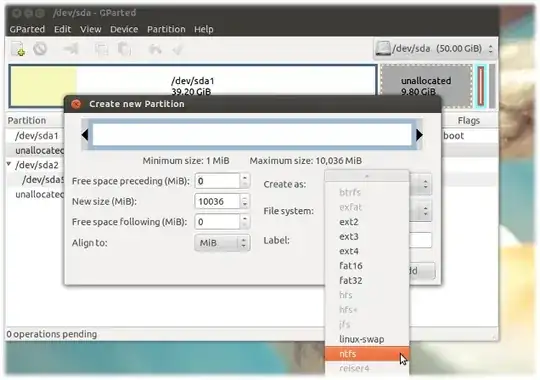The width and height of the screenshot is (540, 380).
Task: Click the Delete partition toolbar icon
Action: (x=40, y=49)
